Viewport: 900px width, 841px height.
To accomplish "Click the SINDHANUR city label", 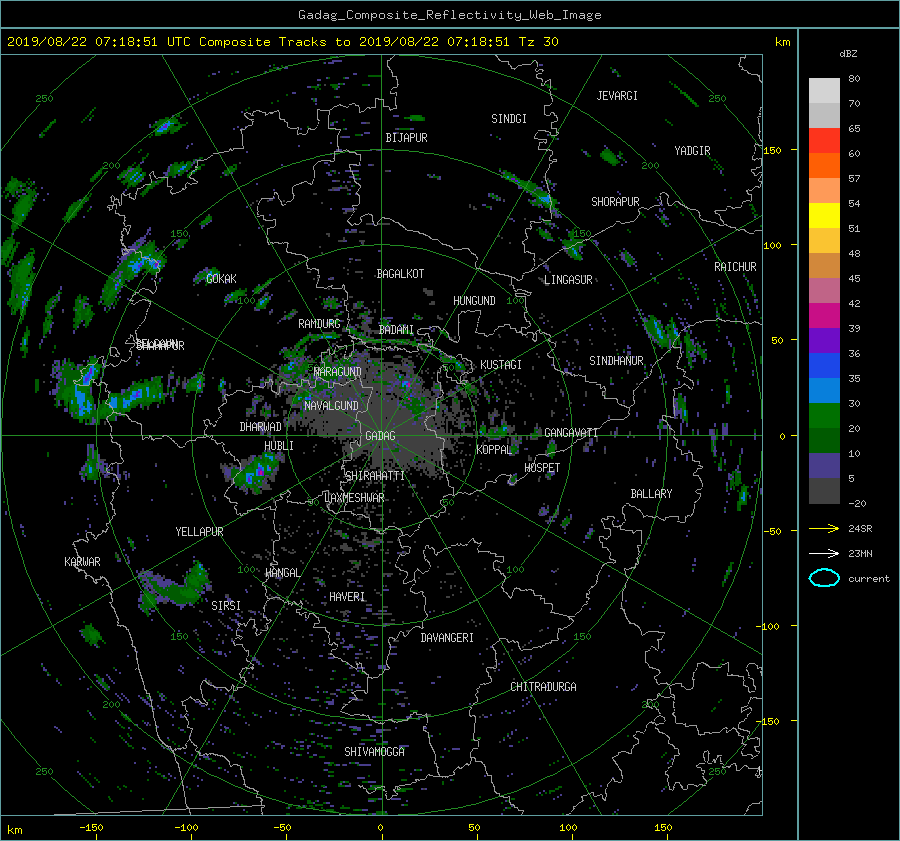I will pyautogui.click(x=616, y=361).
